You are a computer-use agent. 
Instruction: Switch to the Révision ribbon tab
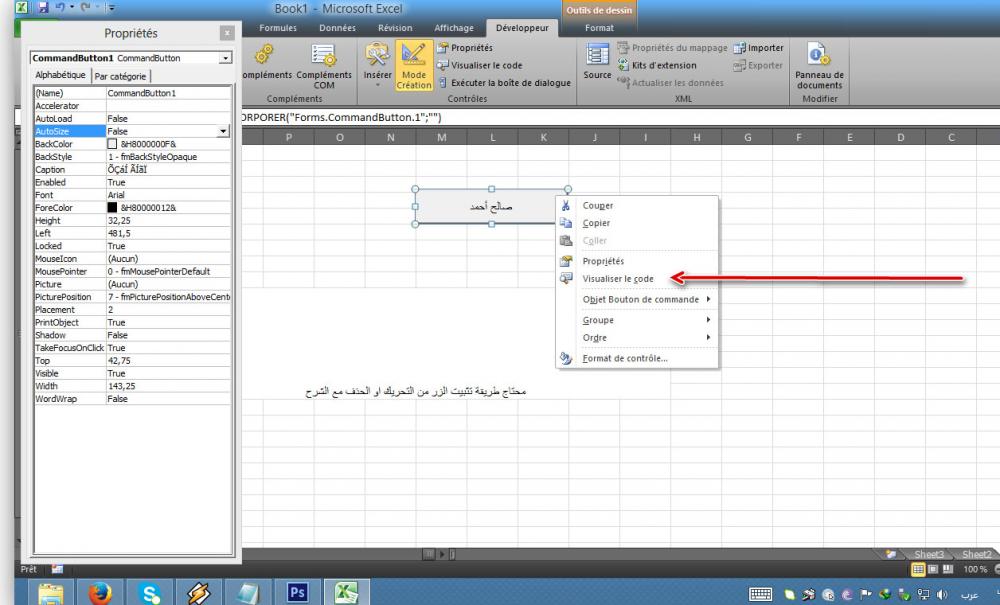coord(395,28)
